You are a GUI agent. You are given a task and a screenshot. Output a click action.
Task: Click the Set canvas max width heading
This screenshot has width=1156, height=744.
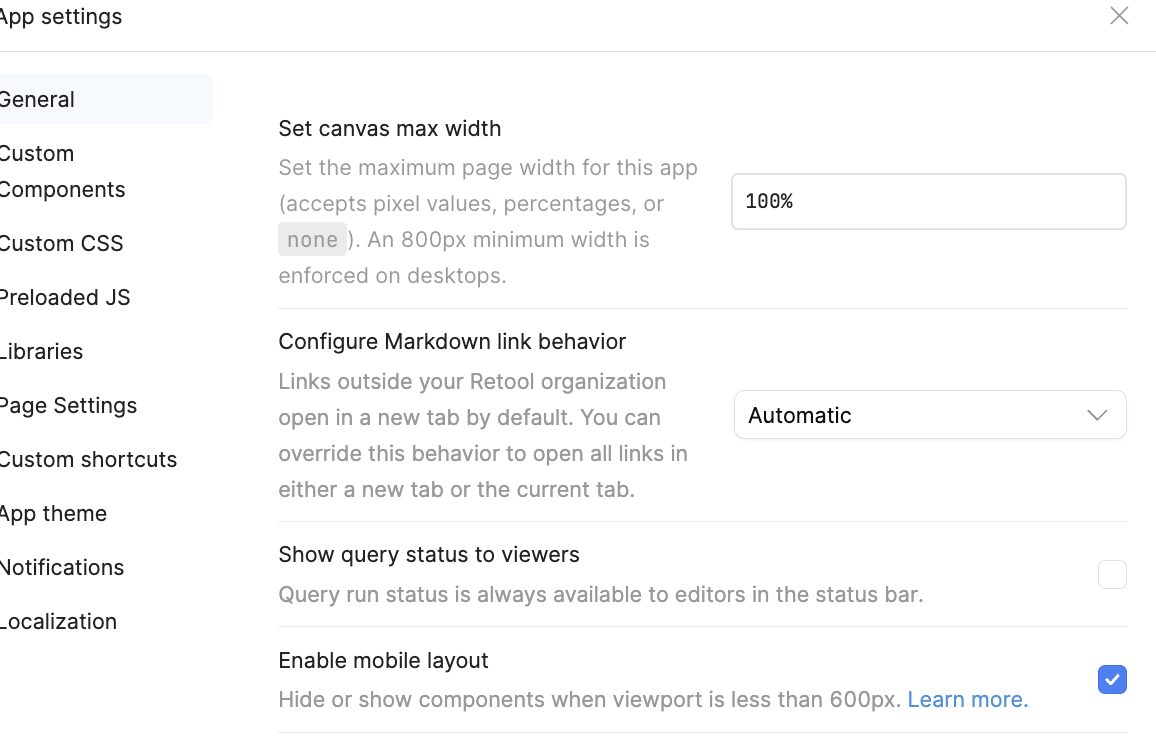[x=390, y=128]
